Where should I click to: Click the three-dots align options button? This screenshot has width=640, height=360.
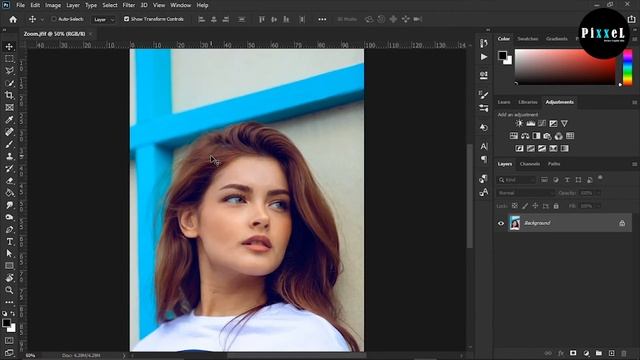tap(322, 19)
